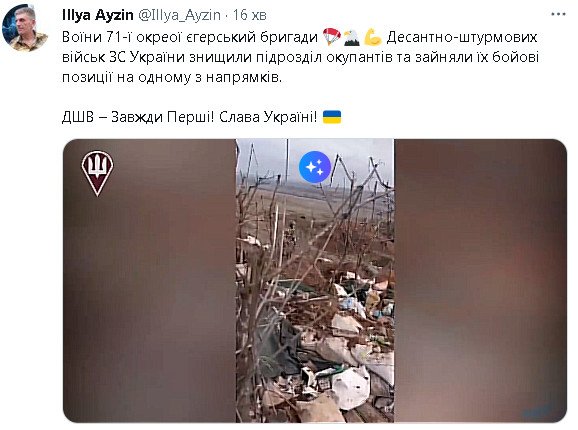The image size is (578, 430).
Task: Click the eagle emoji in tweet
Action: tap(352, 38)
